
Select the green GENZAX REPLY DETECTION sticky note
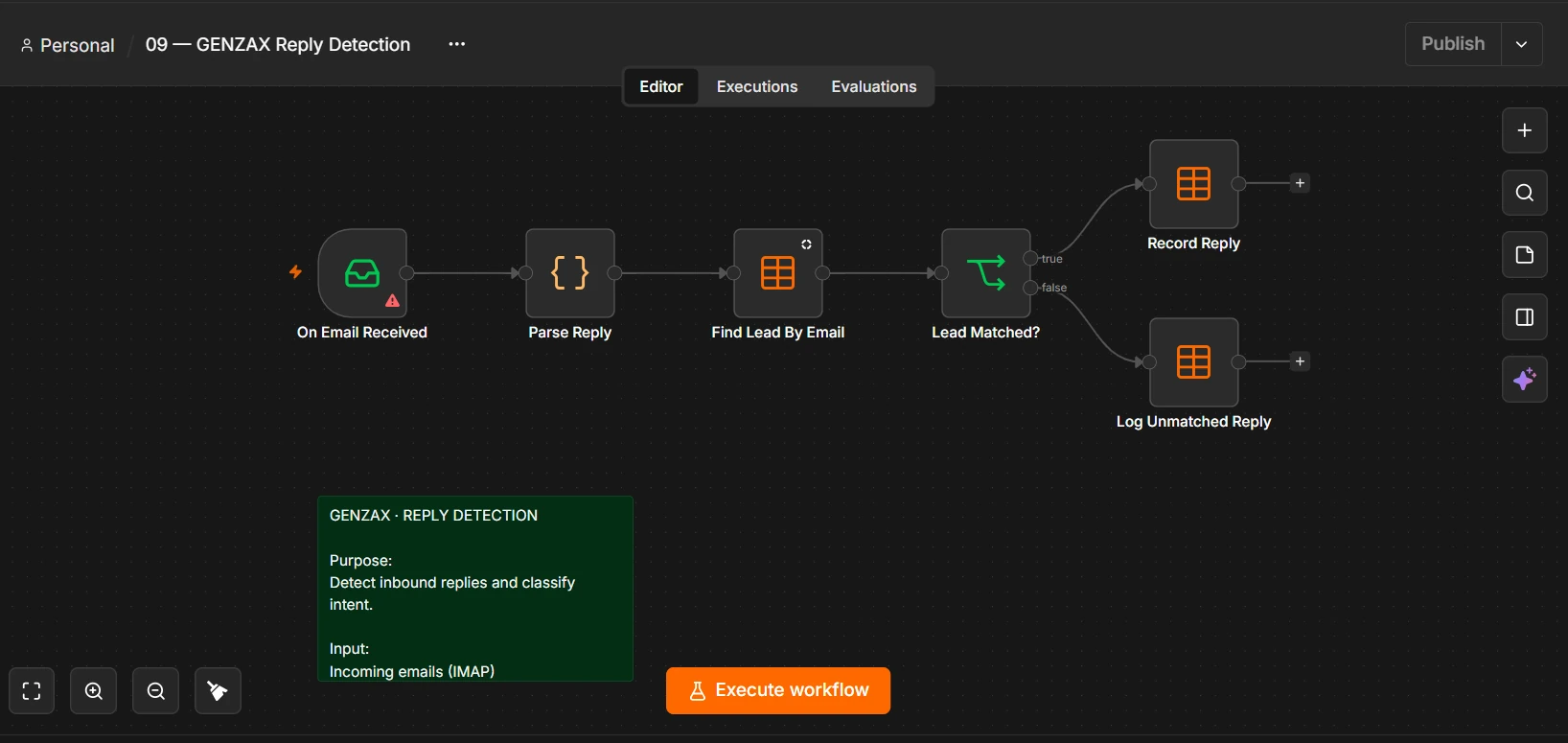tap(475, 589)
